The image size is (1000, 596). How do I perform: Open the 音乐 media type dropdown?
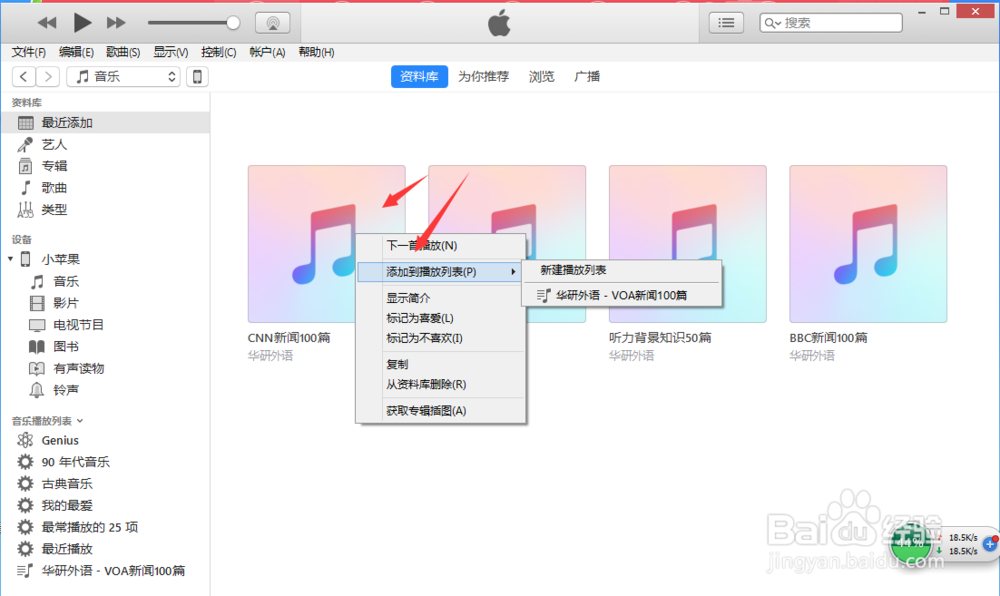(x=123, y=76)
